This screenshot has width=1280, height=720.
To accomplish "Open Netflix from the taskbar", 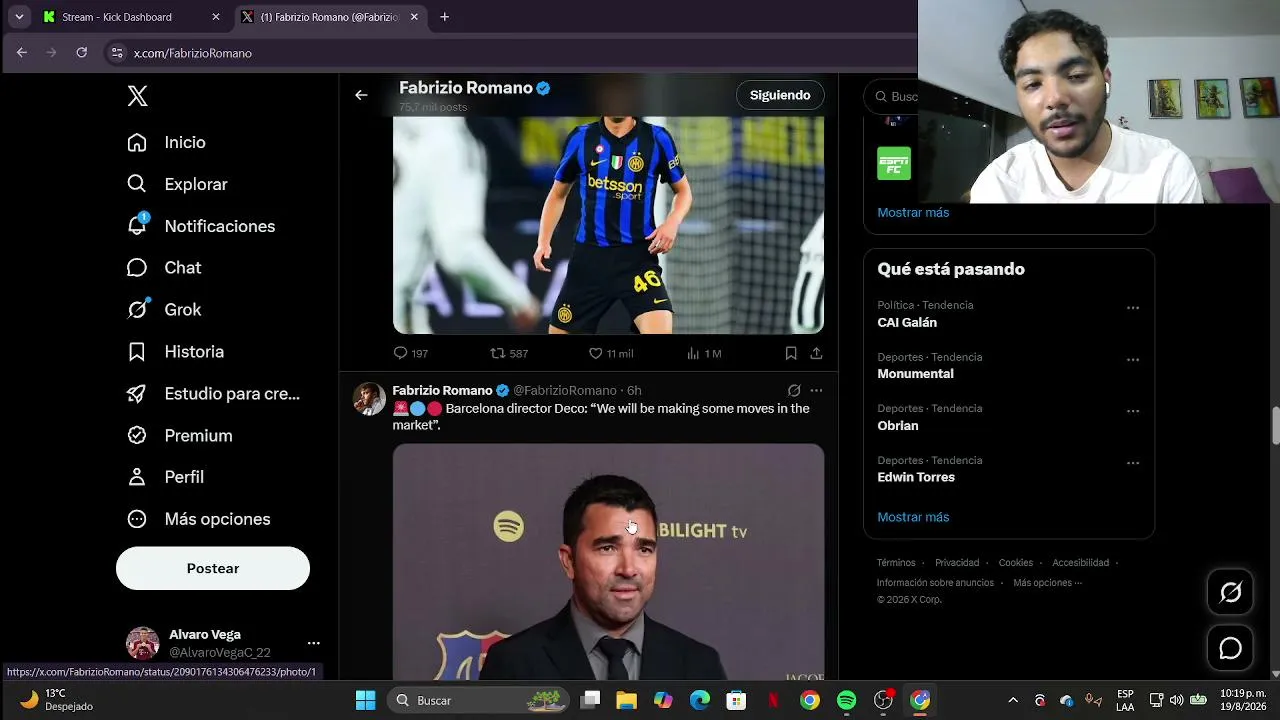I will coord(773,700).
